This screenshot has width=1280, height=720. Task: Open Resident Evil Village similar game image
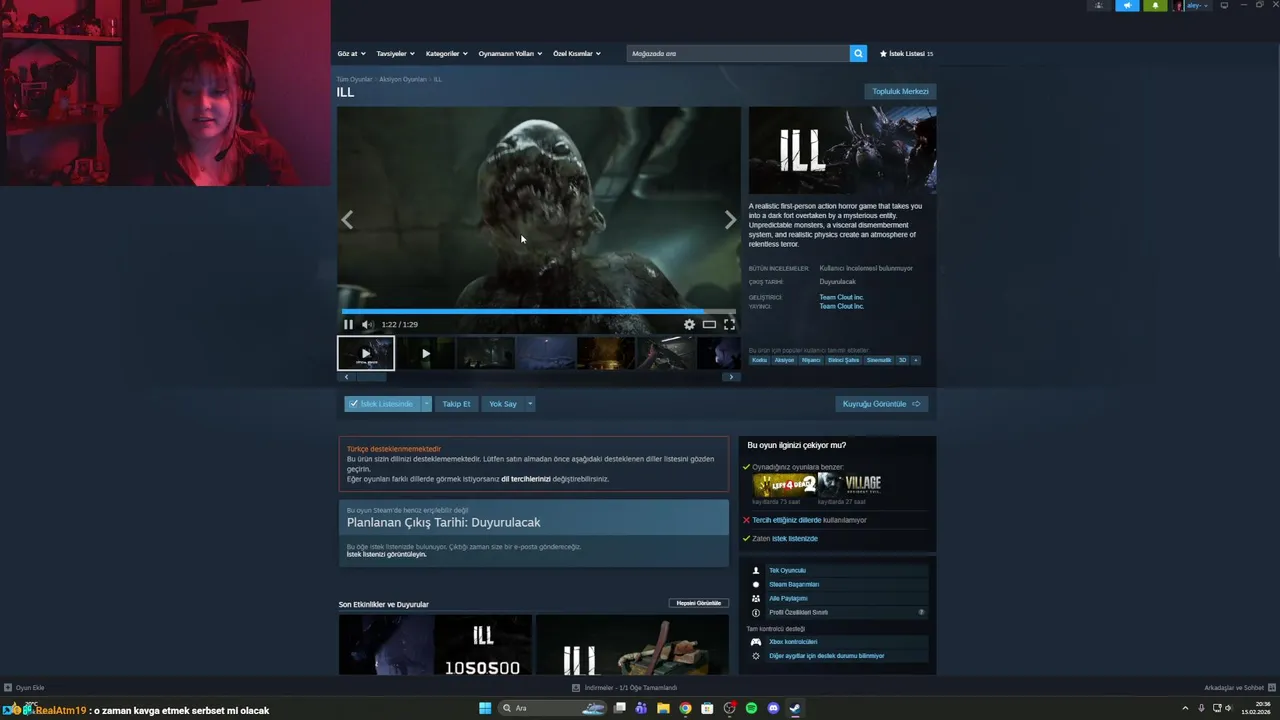pos(850,485)
